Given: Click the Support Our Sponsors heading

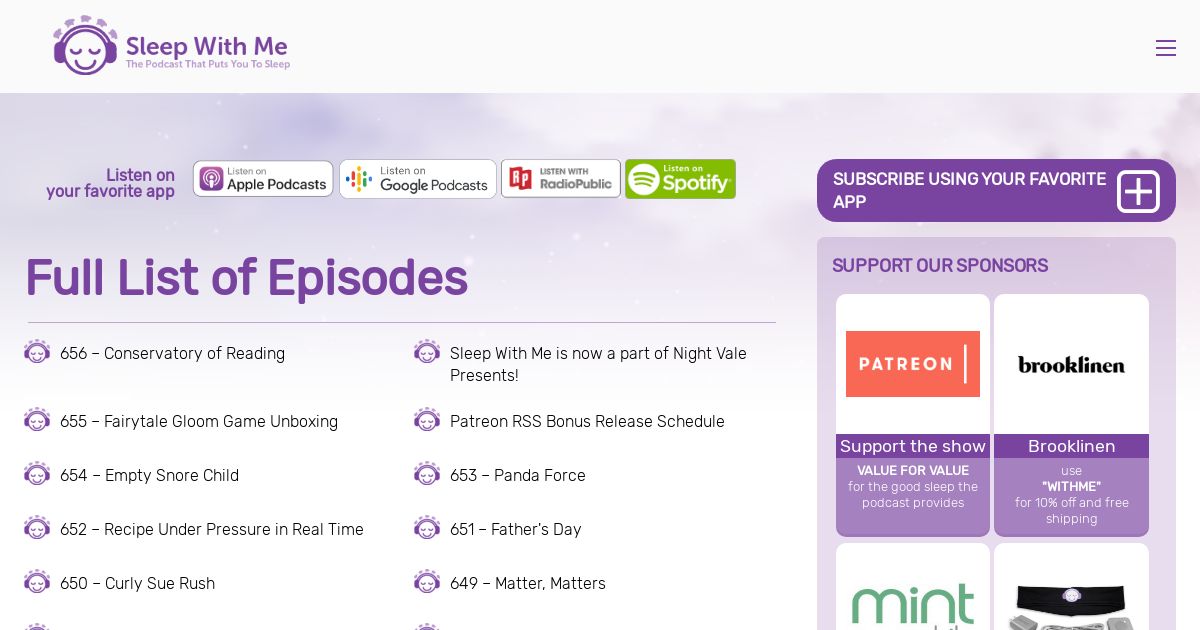Looking at the screenshot, I should point(940,265).
